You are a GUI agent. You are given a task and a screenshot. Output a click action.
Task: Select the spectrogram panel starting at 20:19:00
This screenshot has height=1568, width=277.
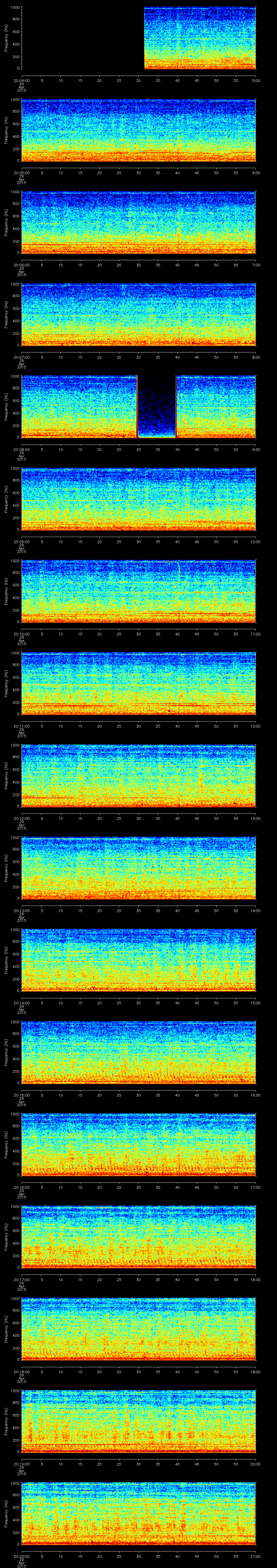[139, 1421]
